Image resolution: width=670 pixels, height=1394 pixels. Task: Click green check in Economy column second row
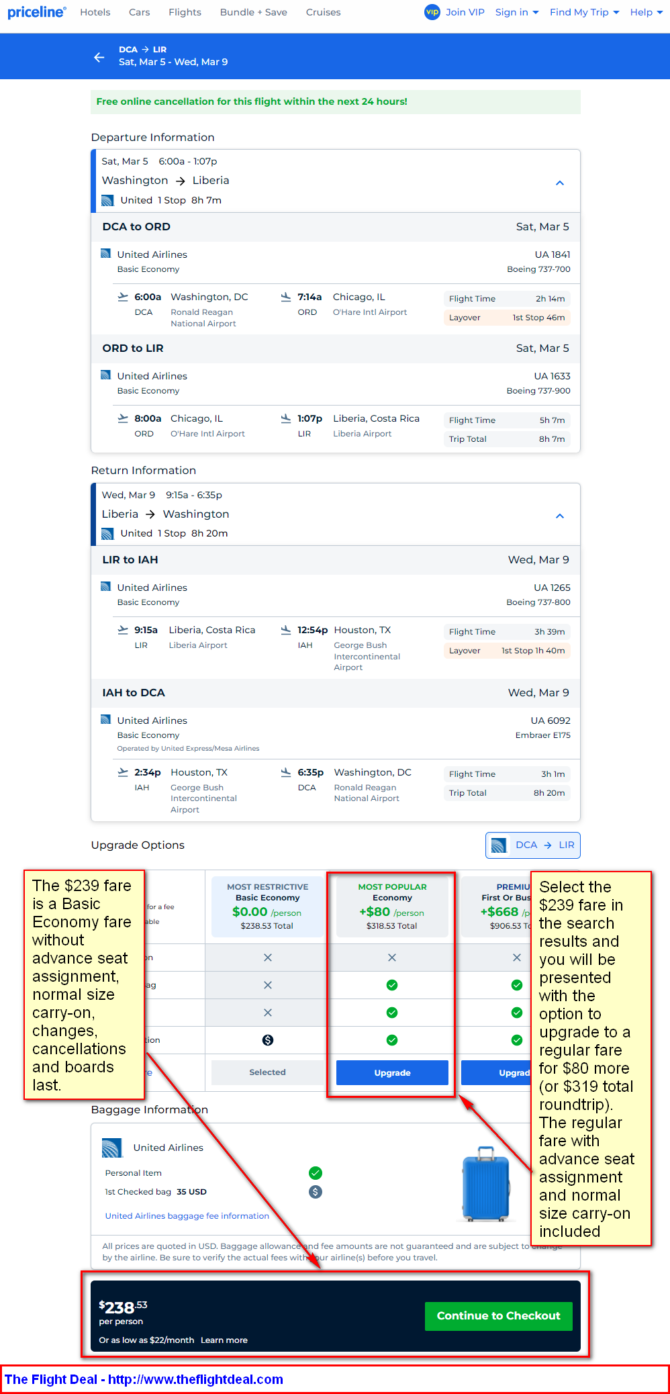(x=392, y=985)
